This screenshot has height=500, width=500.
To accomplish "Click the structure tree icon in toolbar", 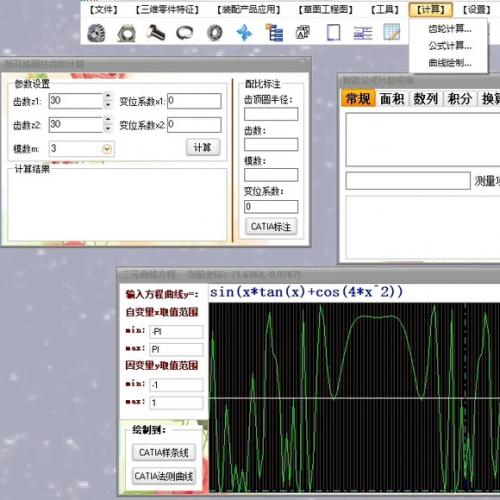I will click(x=274, y=33).
